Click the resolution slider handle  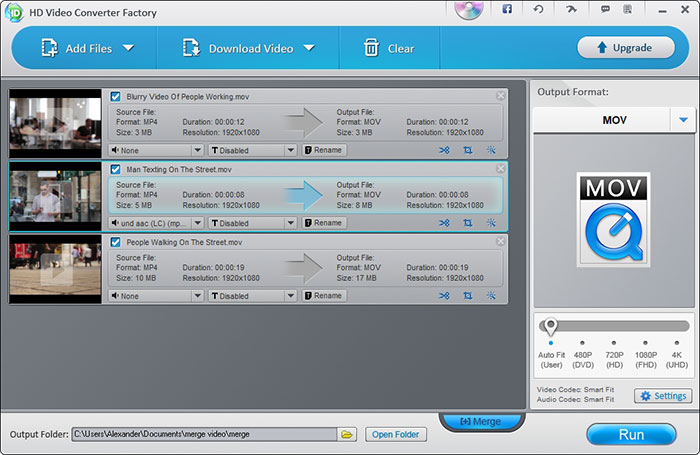[x=551, y=326]
